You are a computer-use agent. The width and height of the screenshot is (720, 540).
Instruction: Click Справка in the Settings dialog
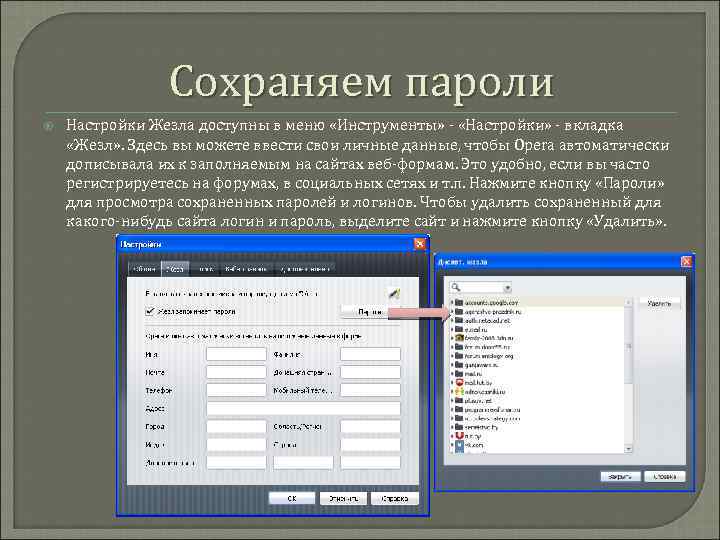[395, 498]
